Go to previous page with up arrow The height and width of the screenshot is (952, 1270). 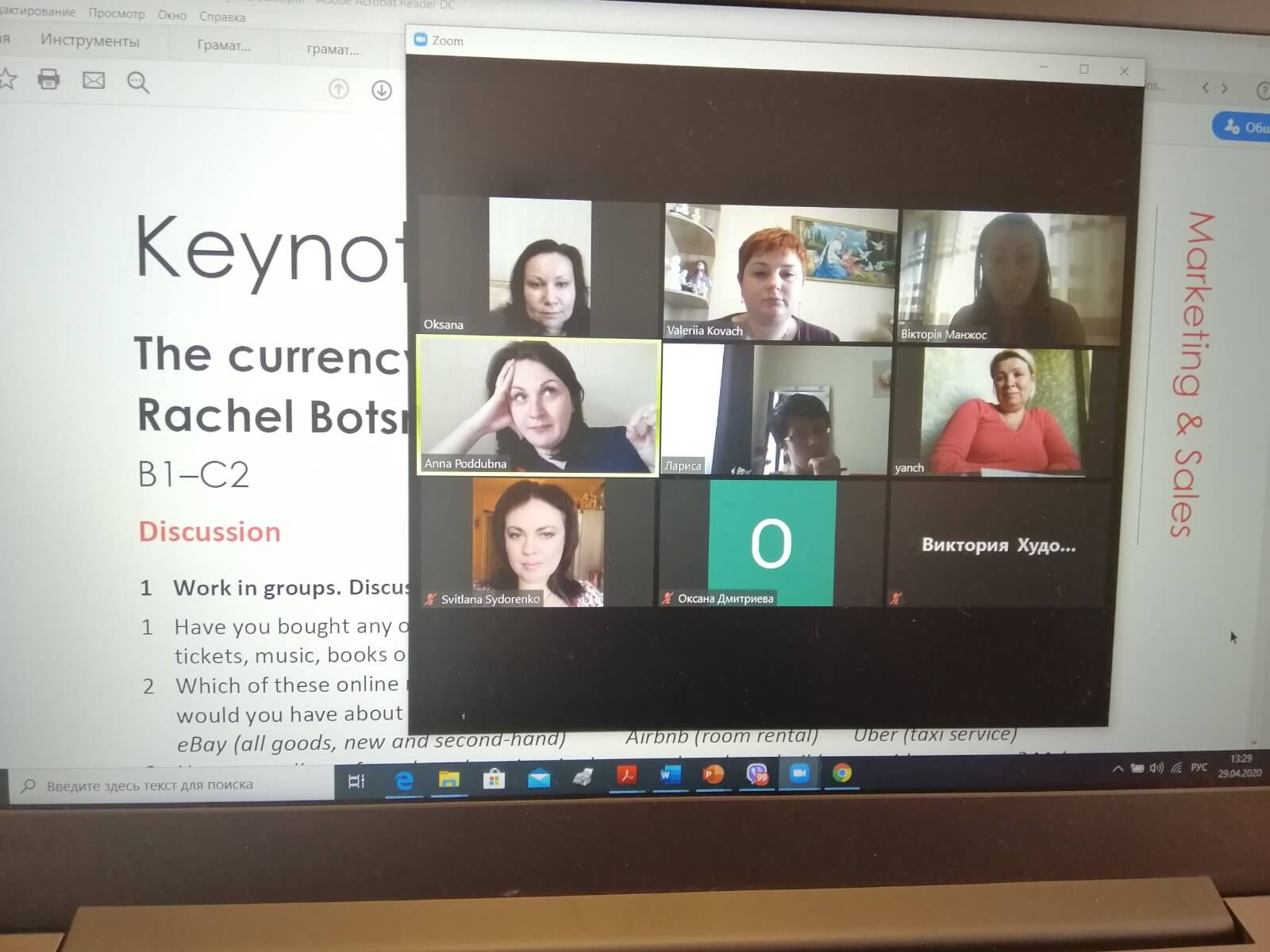(x=339, y=89)
